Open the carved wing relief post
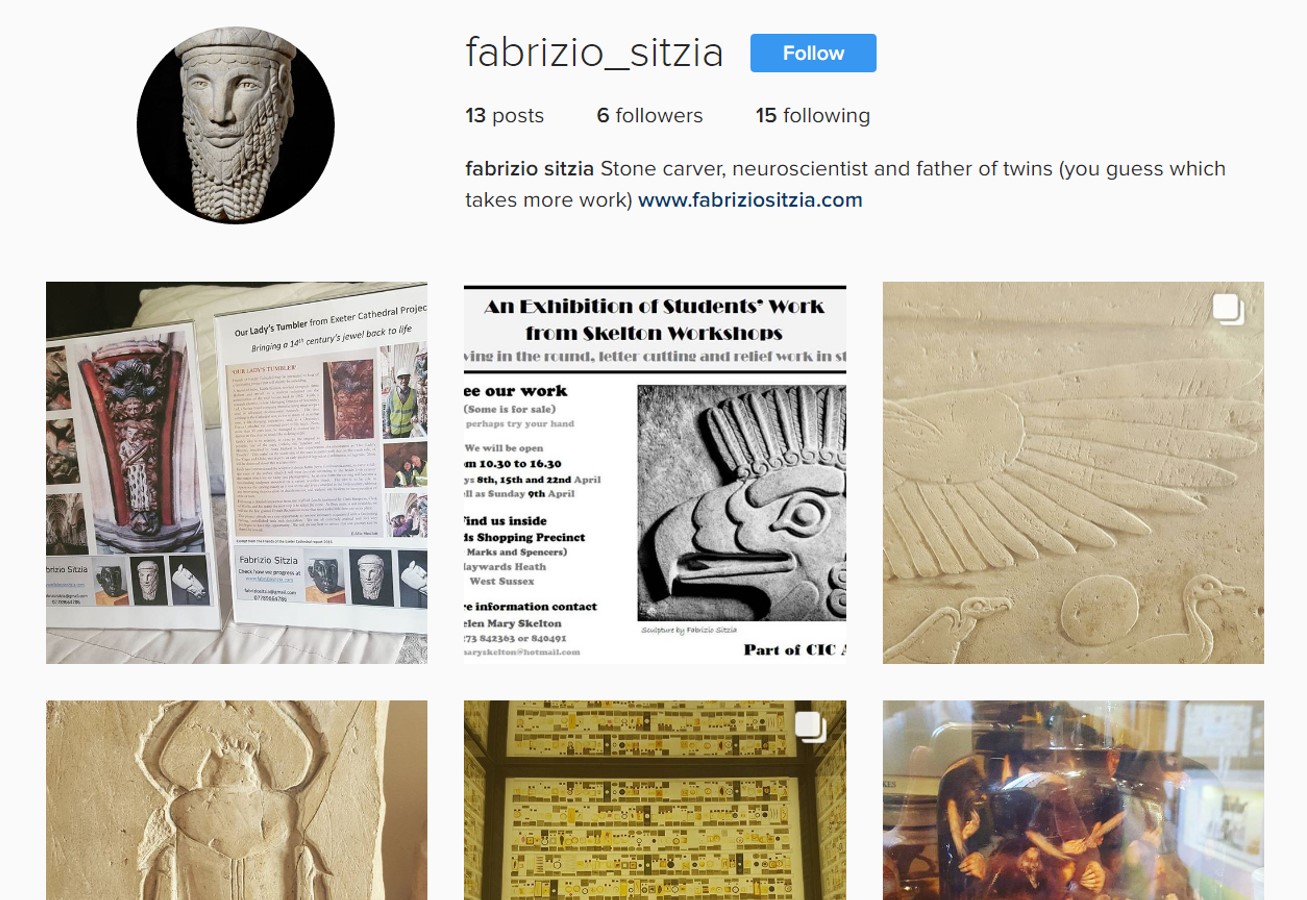Screen dimensions: 1307x900 point(1073,473)
